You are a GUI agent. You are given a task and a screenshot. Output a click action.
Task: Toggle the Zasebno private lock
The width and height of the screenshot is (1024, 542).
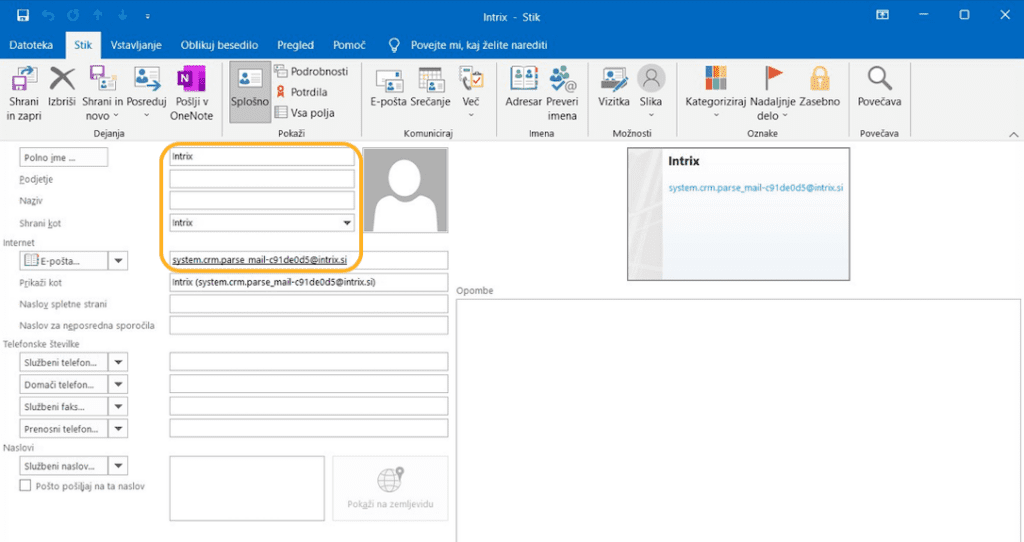coord(820,86)
